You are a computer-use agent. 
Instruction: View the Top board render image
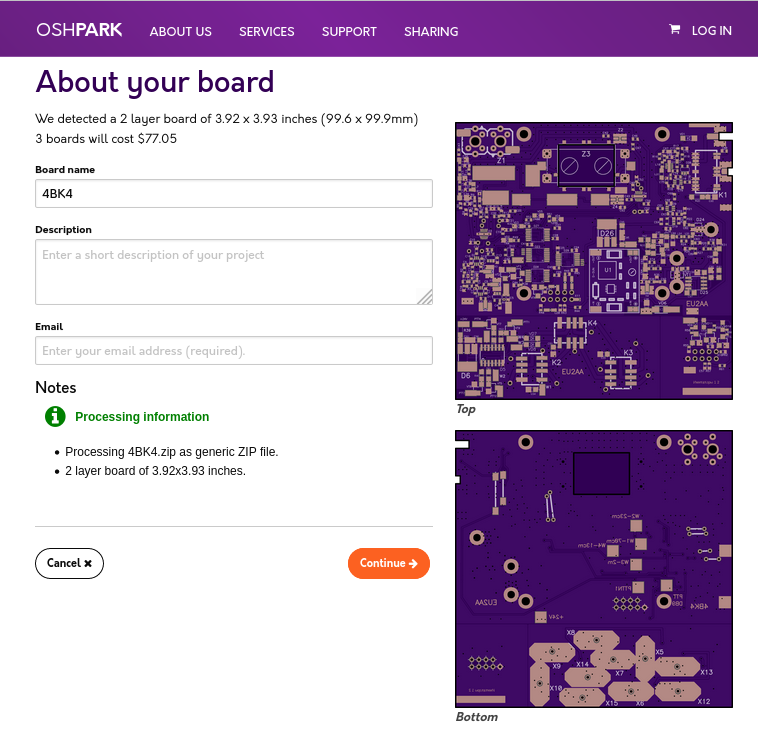(594, 261)
